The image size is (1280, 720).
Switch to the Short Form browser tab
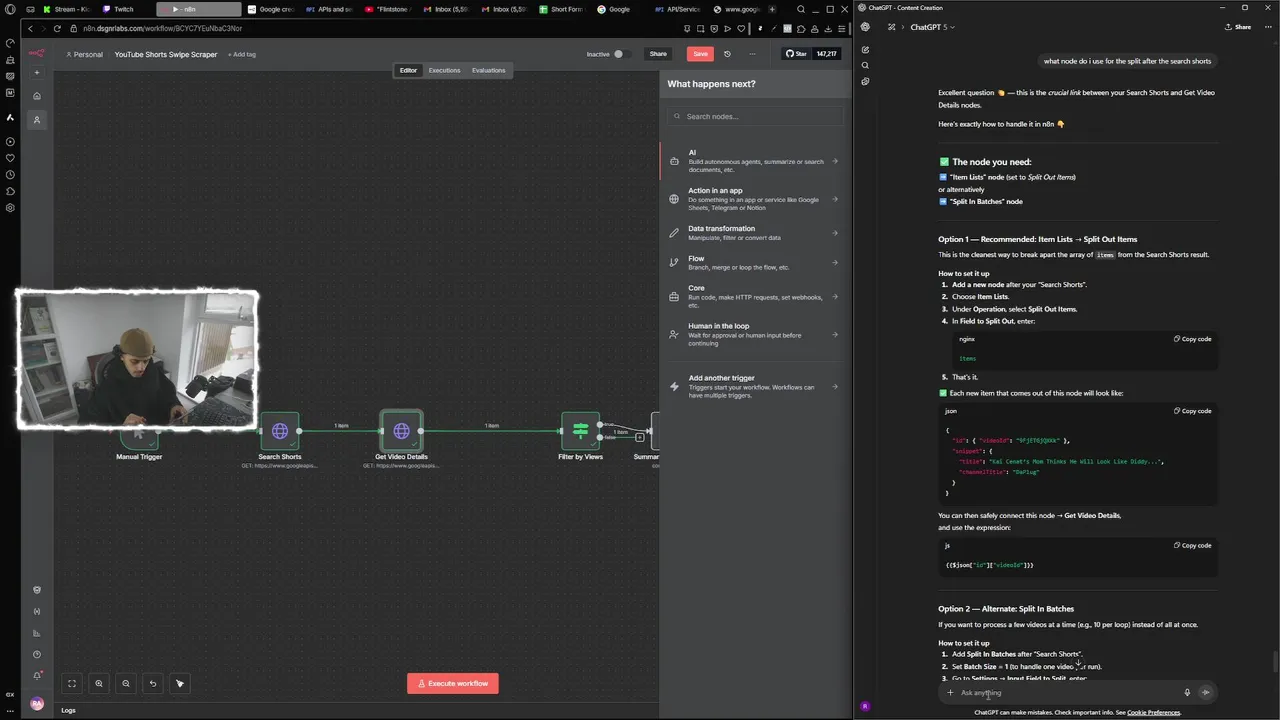(x=562, y=9)
